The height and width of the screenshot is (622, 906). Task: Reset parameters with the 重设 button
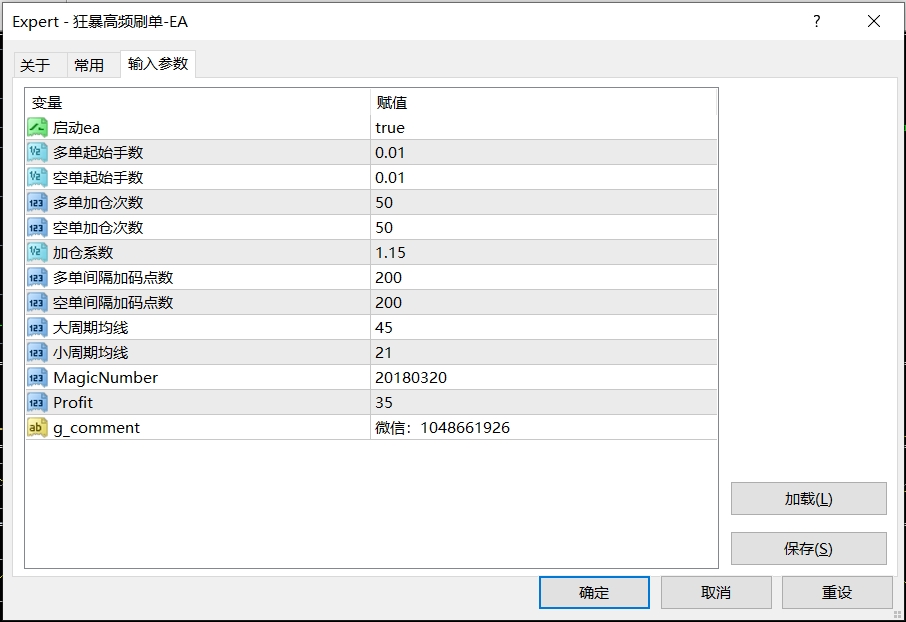click(837, 593)
